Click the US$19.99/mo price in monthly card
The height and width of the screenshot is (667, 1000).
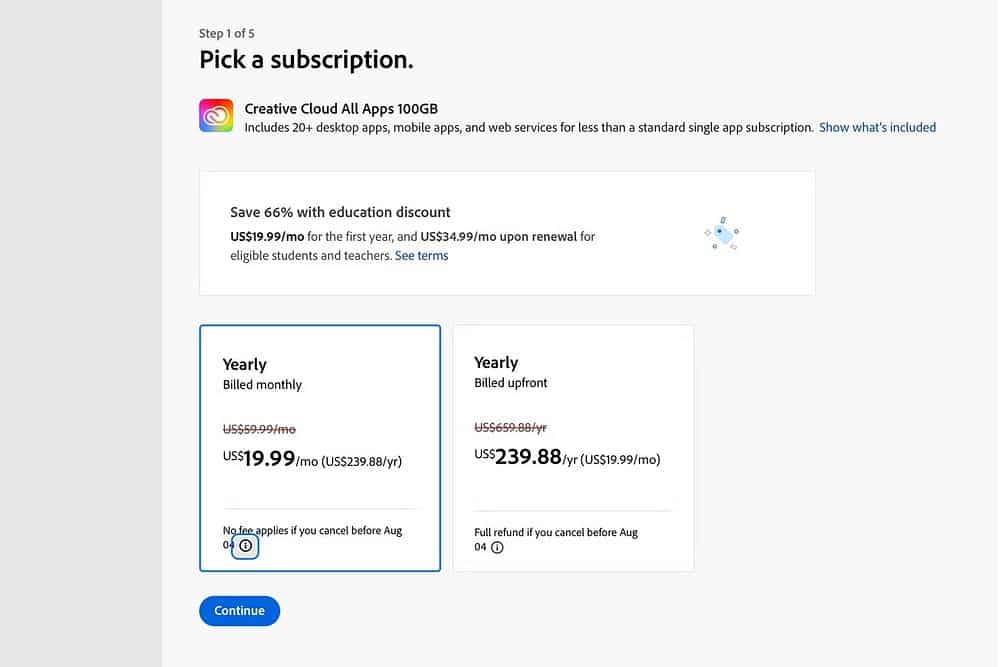260,459
